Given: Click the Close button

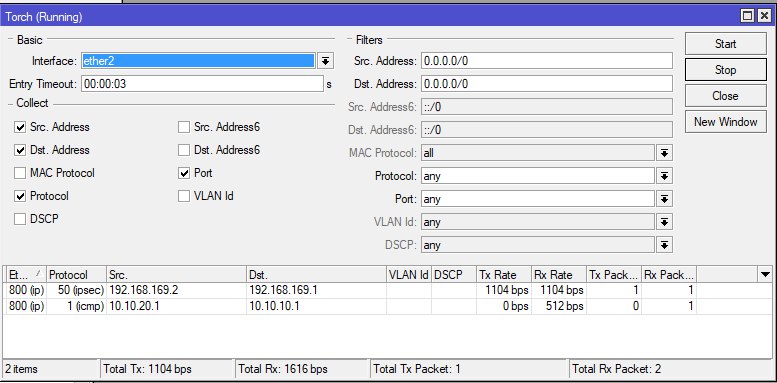Looking at the screenshot, I should (725, 96).
